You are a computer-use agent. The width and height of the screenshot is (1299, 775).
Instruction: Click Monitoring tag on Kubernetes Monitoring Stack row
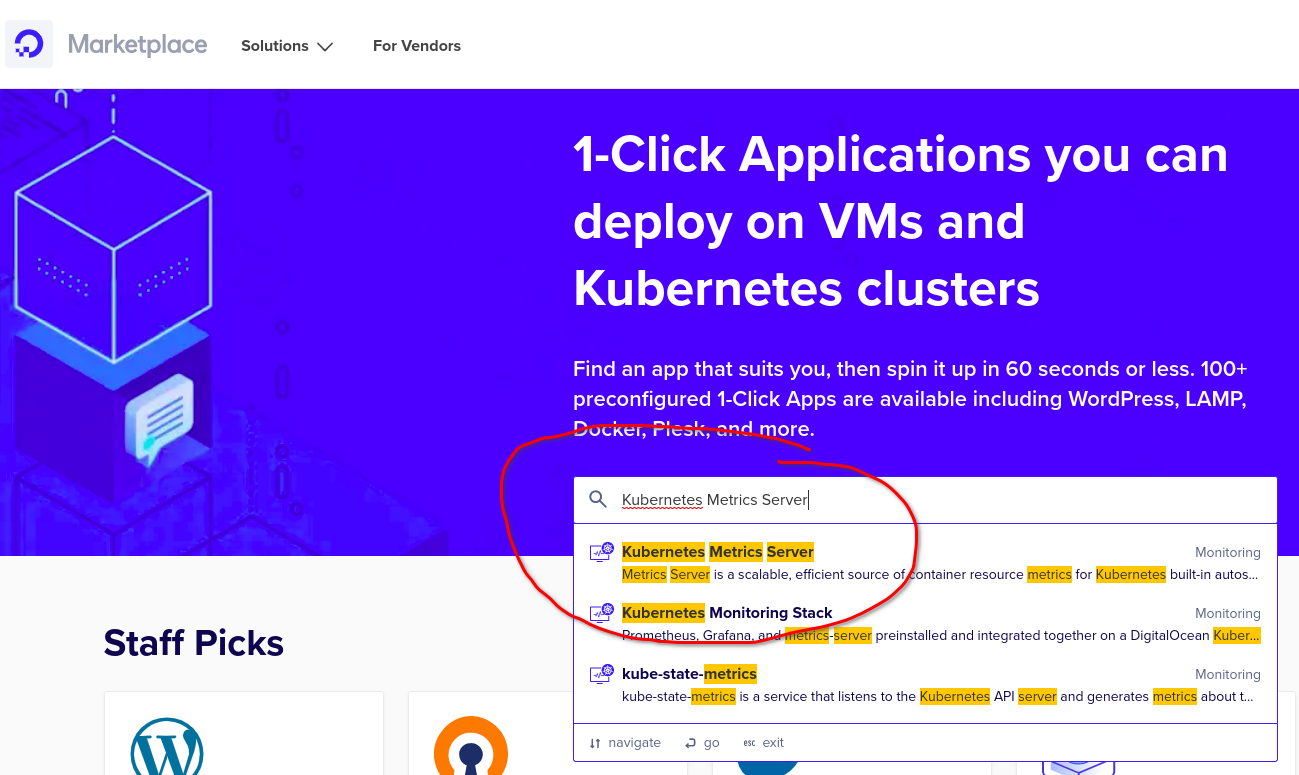tap(1228, 614)
